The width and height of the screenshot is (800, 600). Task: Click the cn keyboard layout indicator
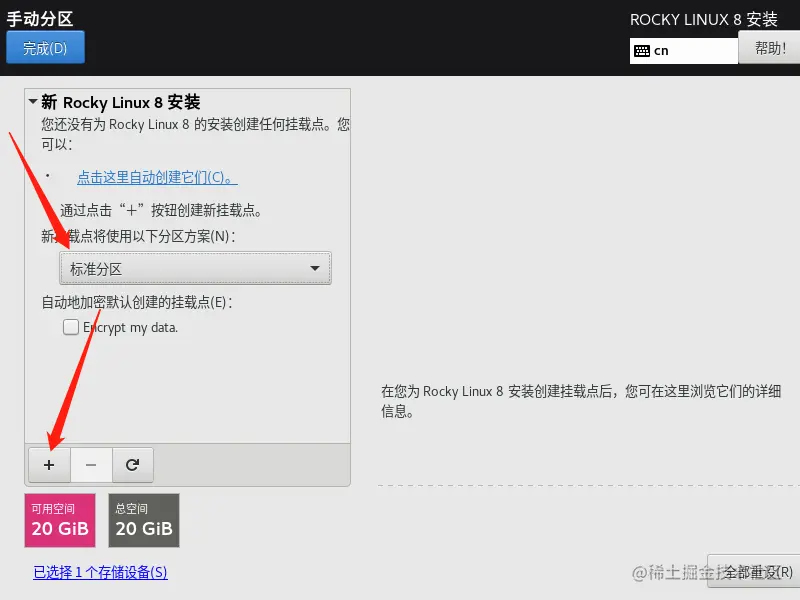click(684, 51)
